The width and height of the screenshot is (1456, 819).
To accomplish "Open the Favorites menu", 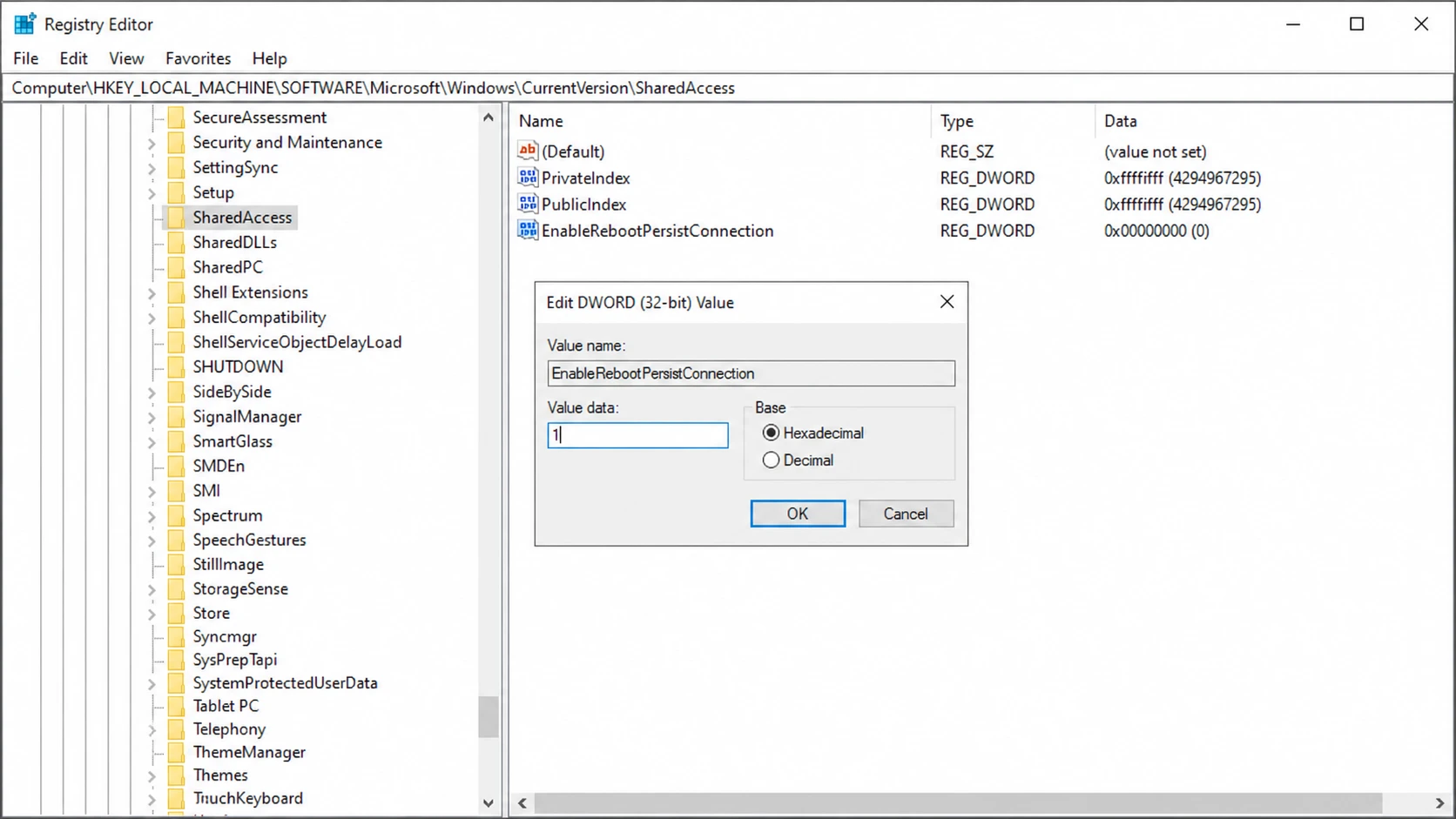I will [x=199, y=58].
